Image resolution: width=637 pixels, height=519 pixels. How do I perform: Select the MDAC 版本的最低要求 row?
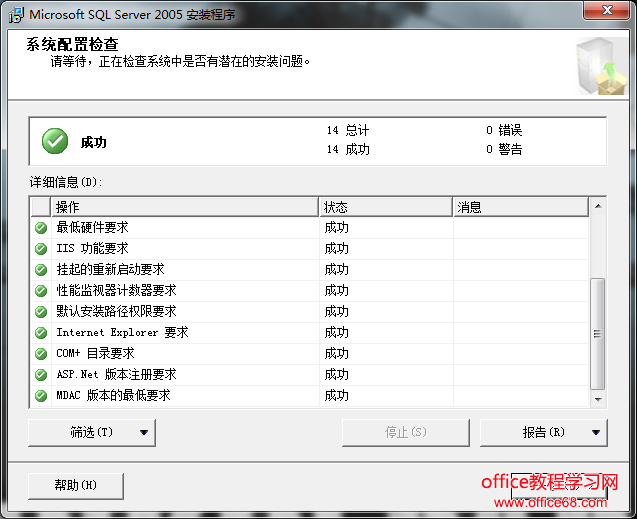click(x=310, y=396)
